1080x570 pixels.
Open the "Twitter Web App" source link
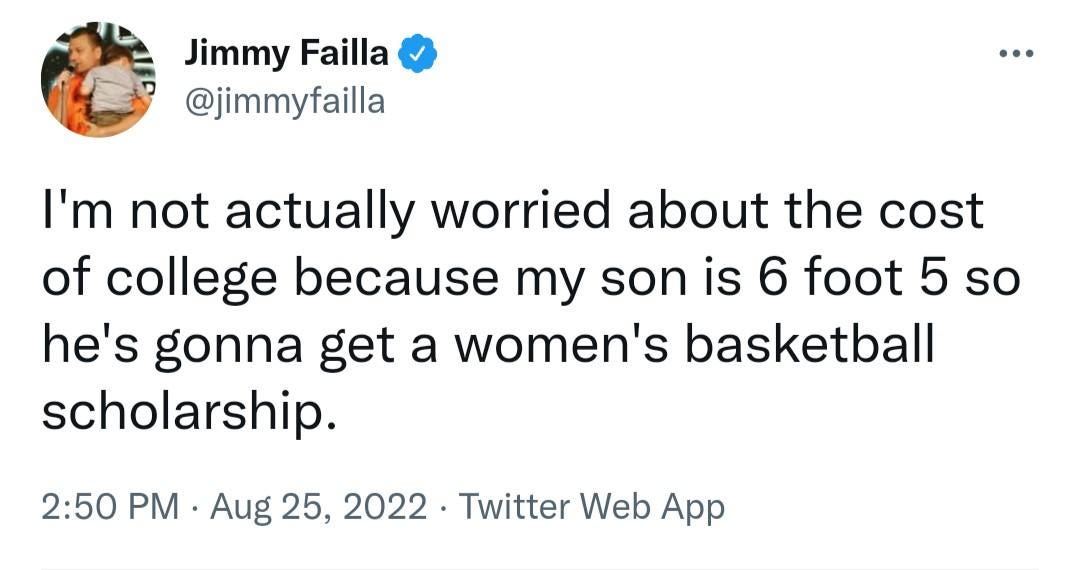(592, 507)
